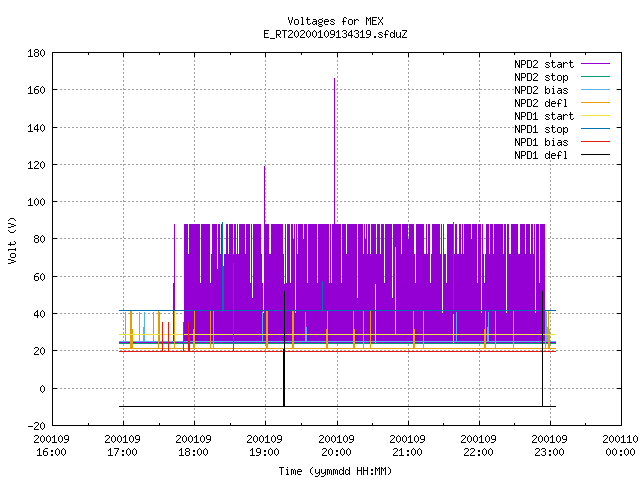Viewport: 640px width, 480px height.
Task: Click the x-axis tick label 200109 20:00
Action: (x=336, y=446)
